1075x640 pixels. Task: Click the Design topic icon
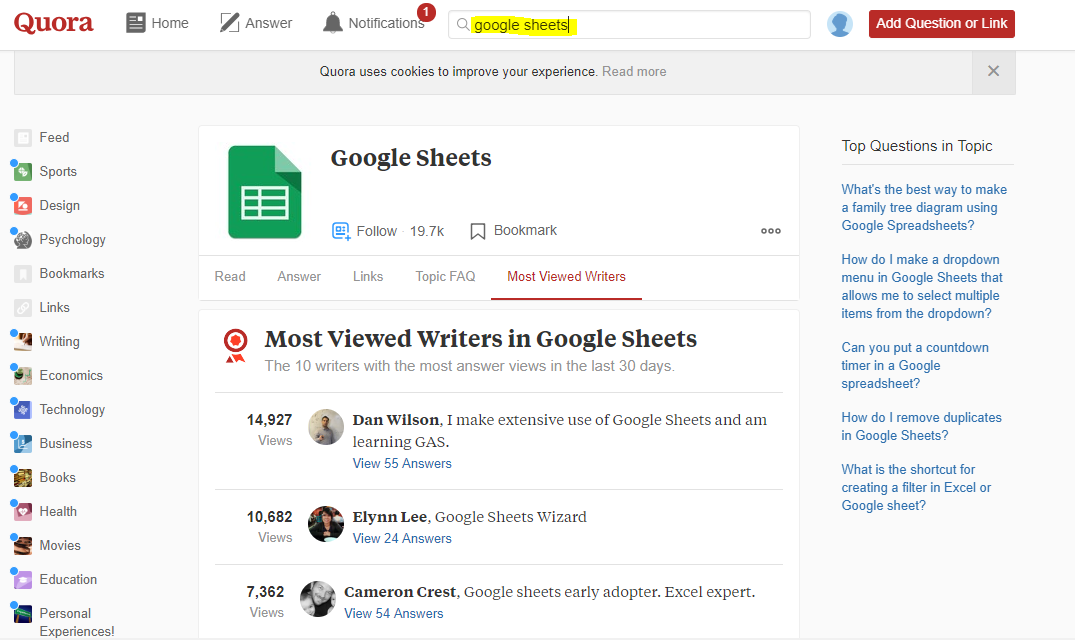[x=23, y=206]
